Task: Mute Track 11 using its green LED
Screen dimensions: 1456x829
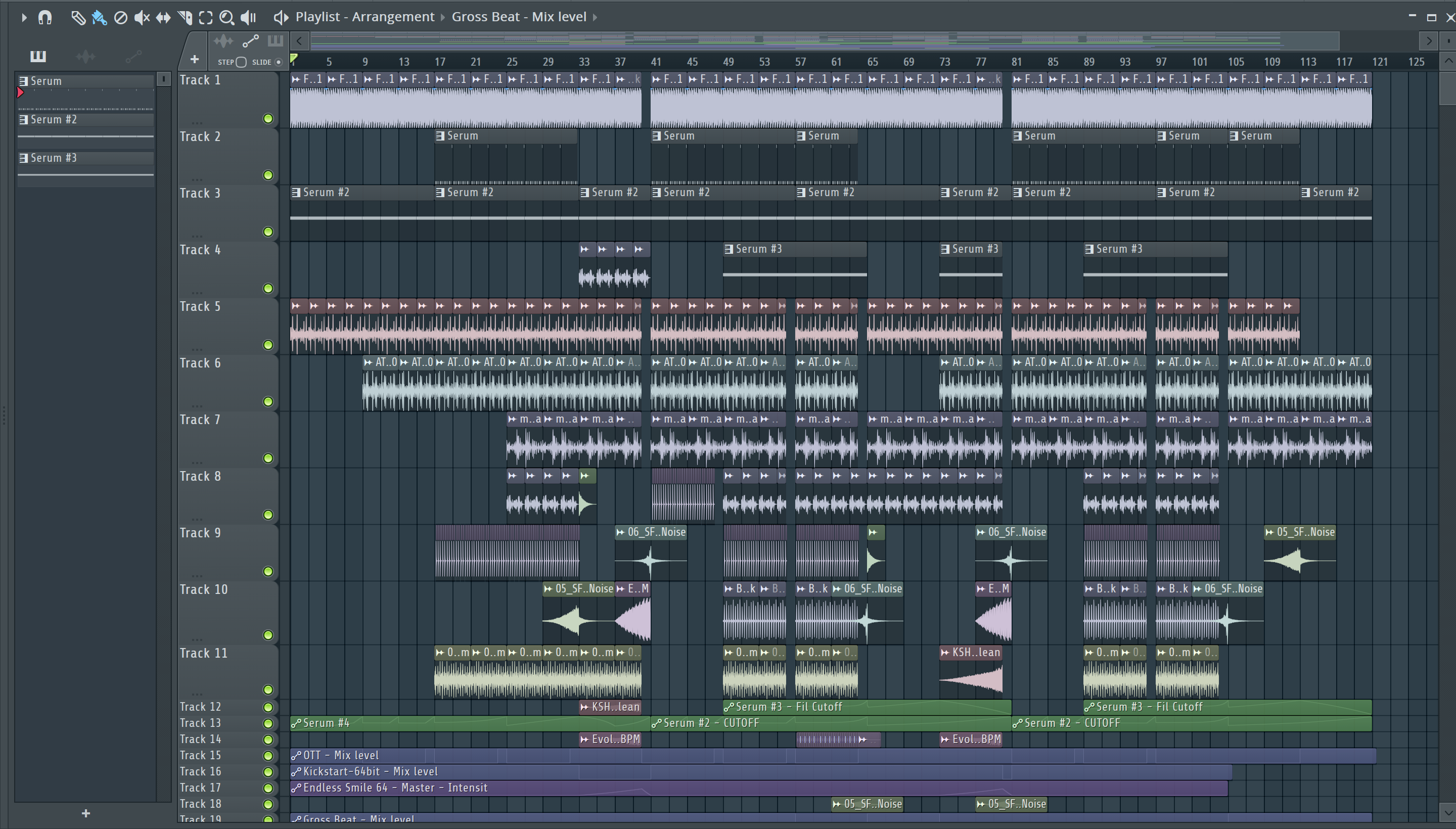Action: tap(267, 690)
